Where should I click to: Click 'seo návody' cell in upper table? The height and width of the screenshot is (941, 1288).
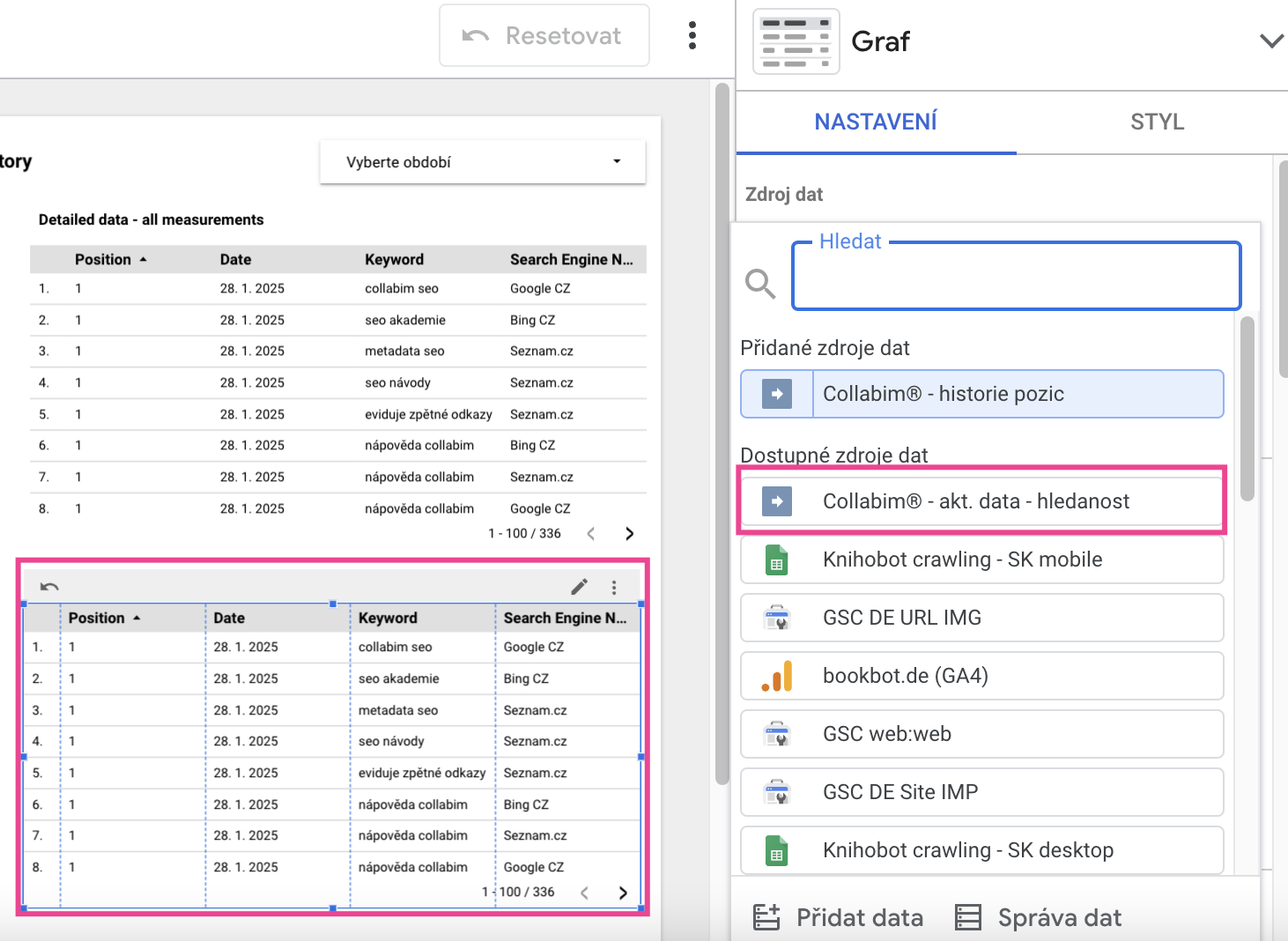tap(398, 382)
